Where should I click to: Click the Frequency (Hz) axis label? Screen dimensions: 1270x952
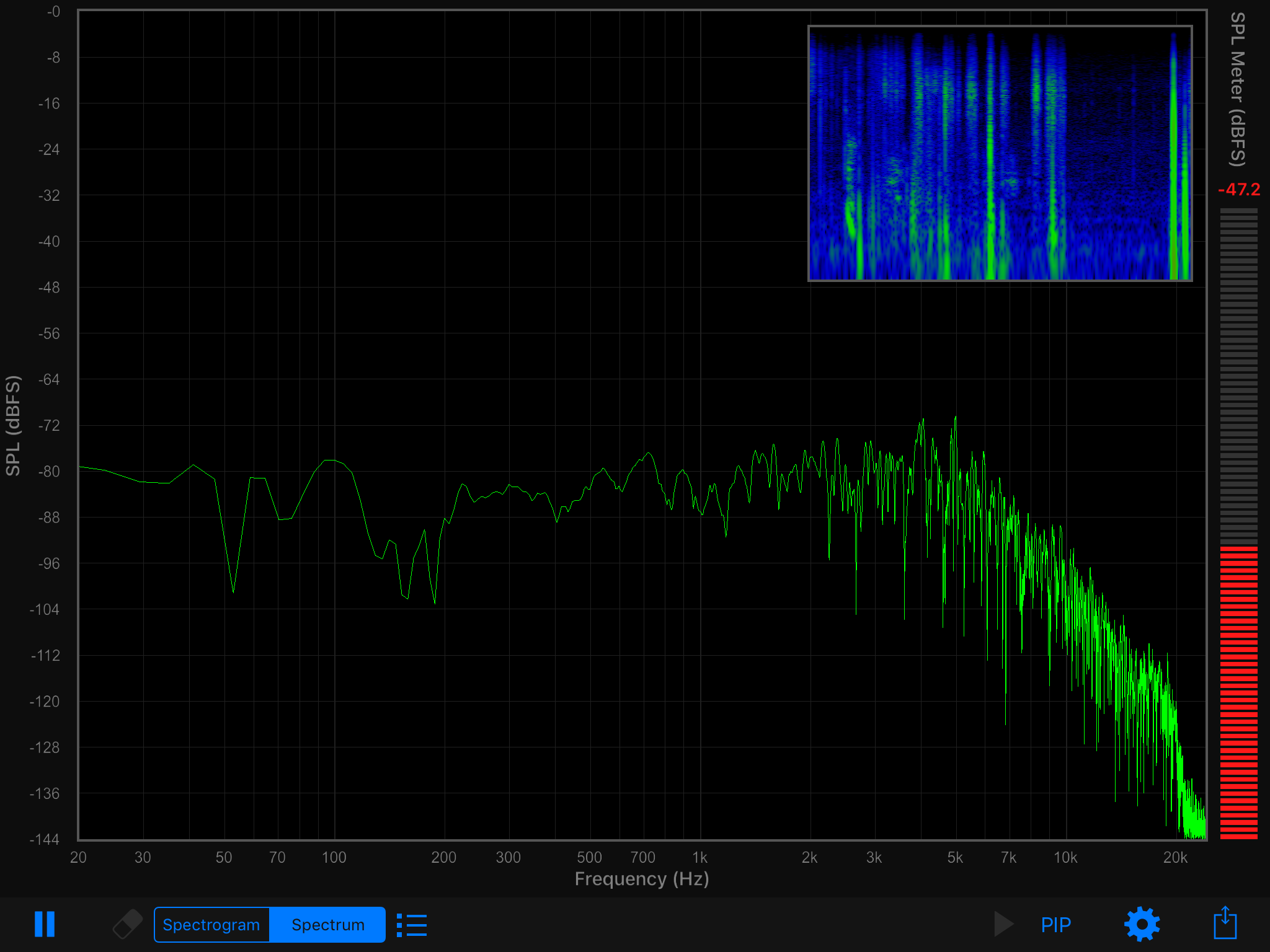tap(641, 879)
